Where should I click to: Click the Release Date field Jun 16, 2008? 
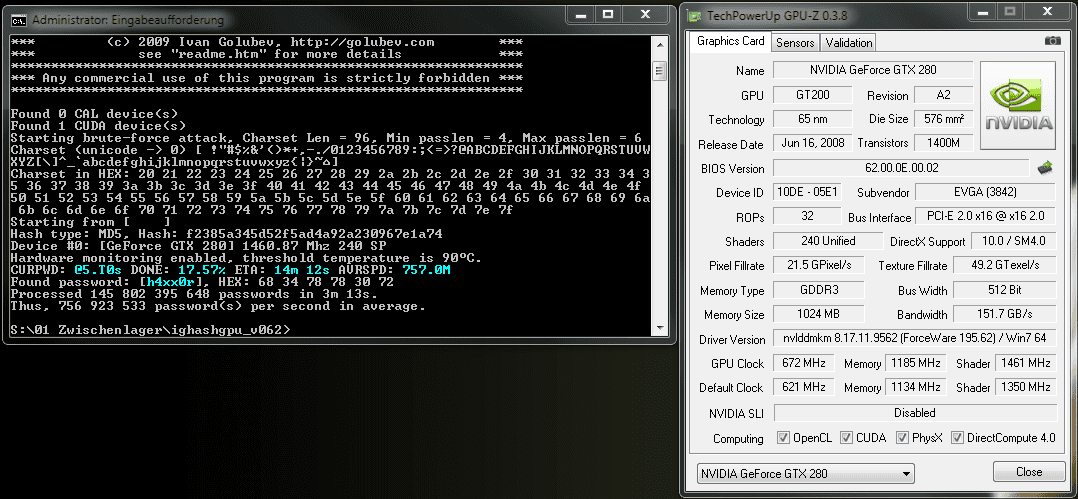click(x=813, y=143)
